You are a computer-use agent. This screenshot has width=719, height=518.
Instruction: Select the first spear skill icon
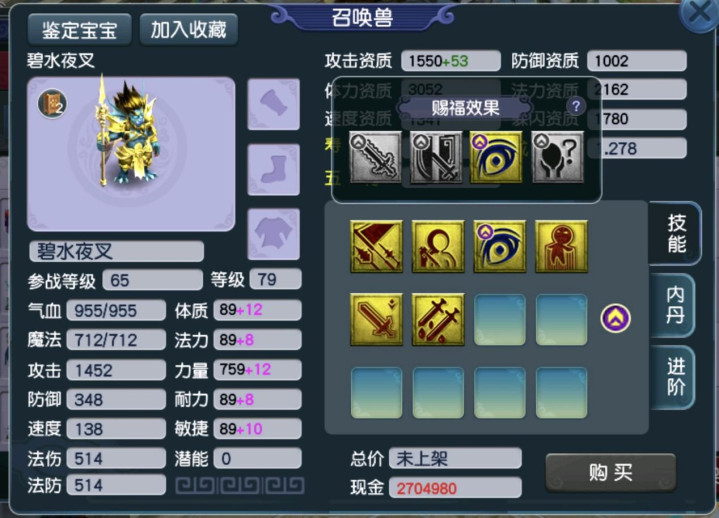point(376,246)
